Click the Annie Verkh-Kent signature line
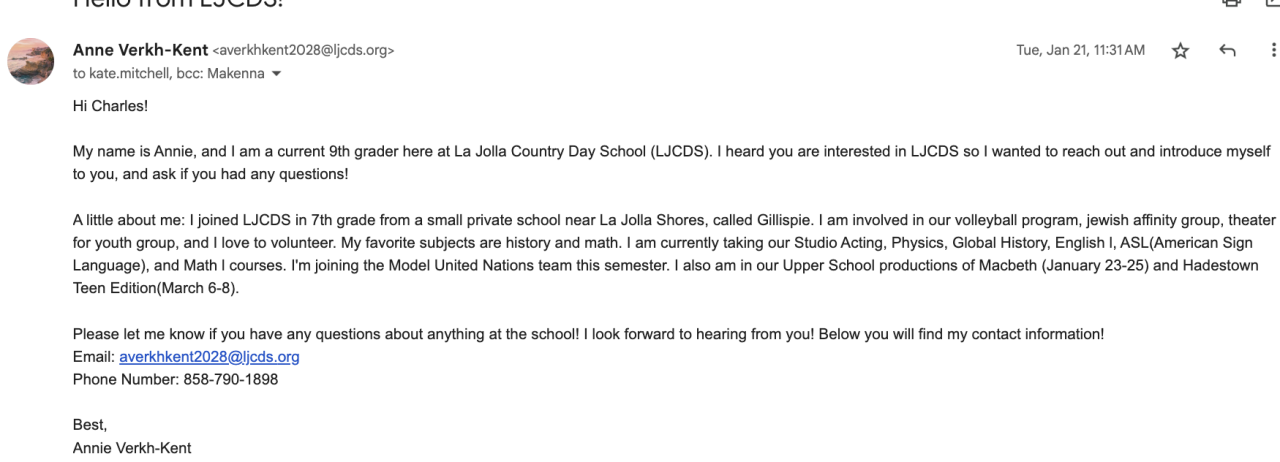 click(x=132, y=448)
